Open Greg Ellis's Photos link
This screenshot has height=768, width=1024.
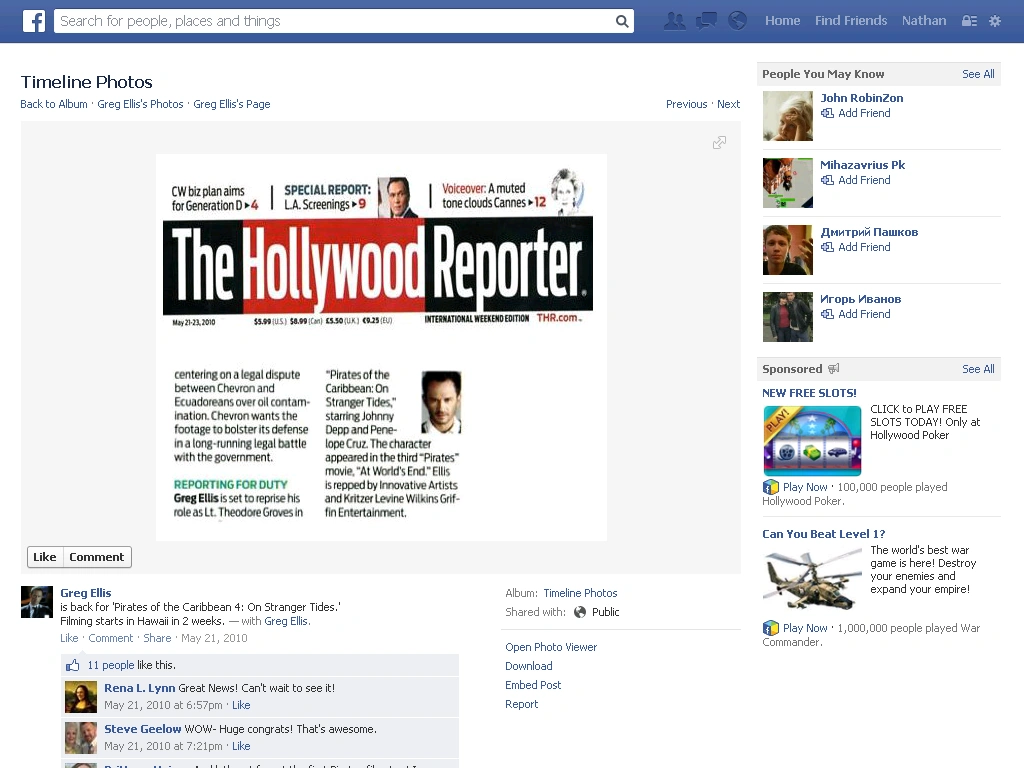[140, 104]
